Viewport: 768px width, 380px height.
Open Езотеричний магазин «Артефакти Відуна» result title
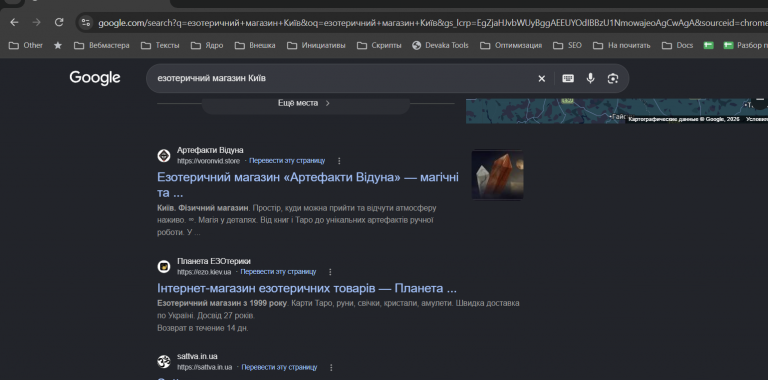tap(308, 185)
